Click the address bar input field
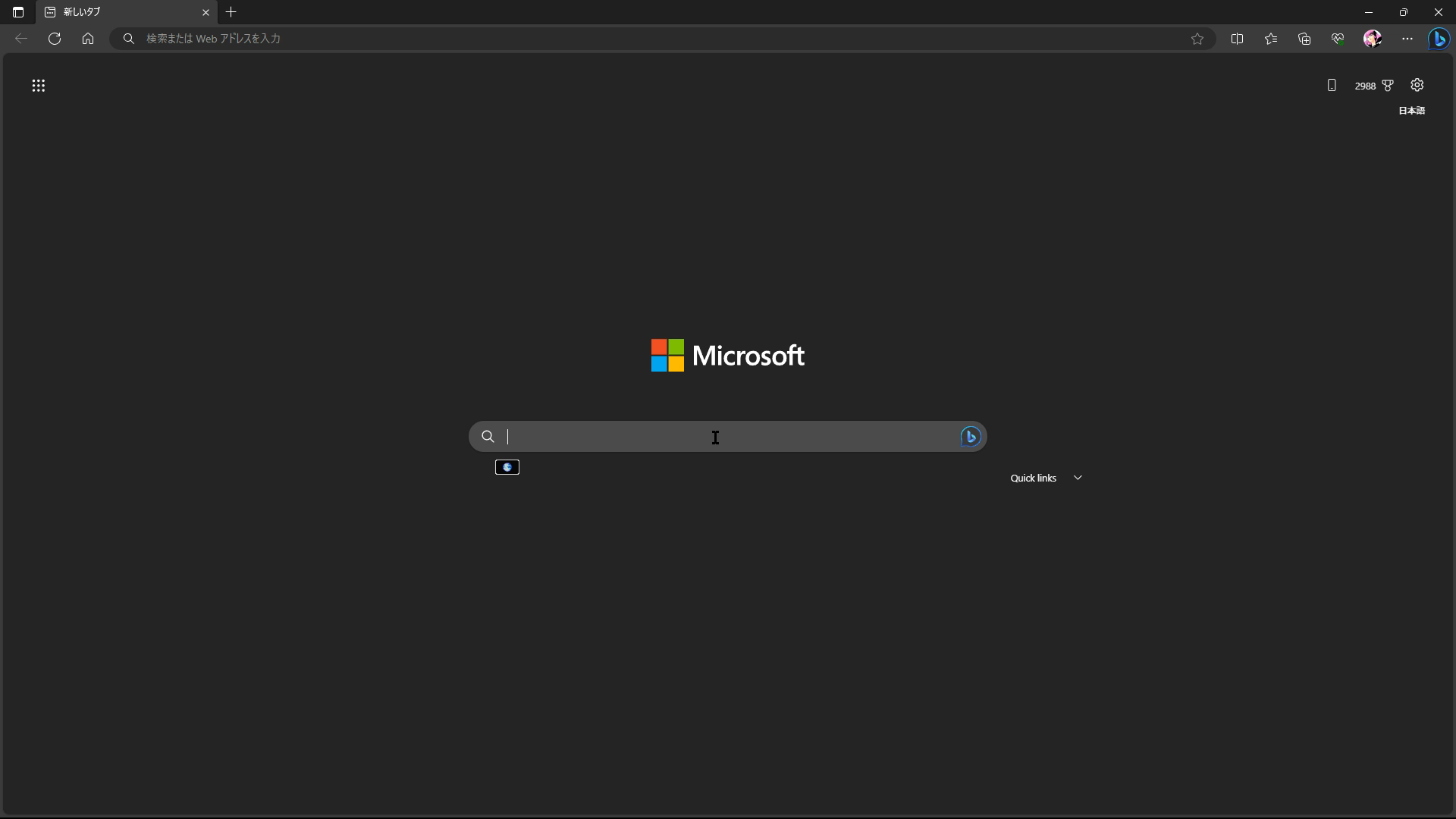The width and height of the screenshot is (1456, 819). pos(652,39)
